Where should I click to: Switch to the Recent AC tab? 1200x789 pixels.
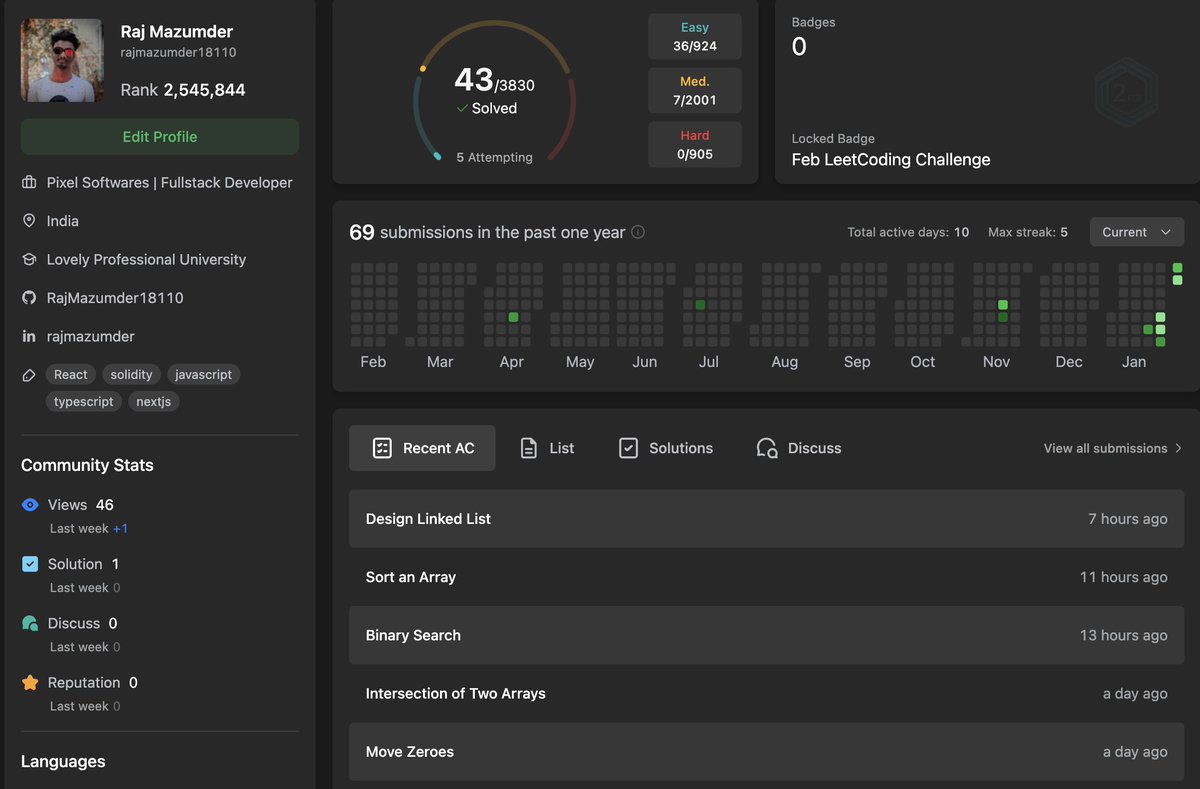pyautogui.click(x=422, y=448)
